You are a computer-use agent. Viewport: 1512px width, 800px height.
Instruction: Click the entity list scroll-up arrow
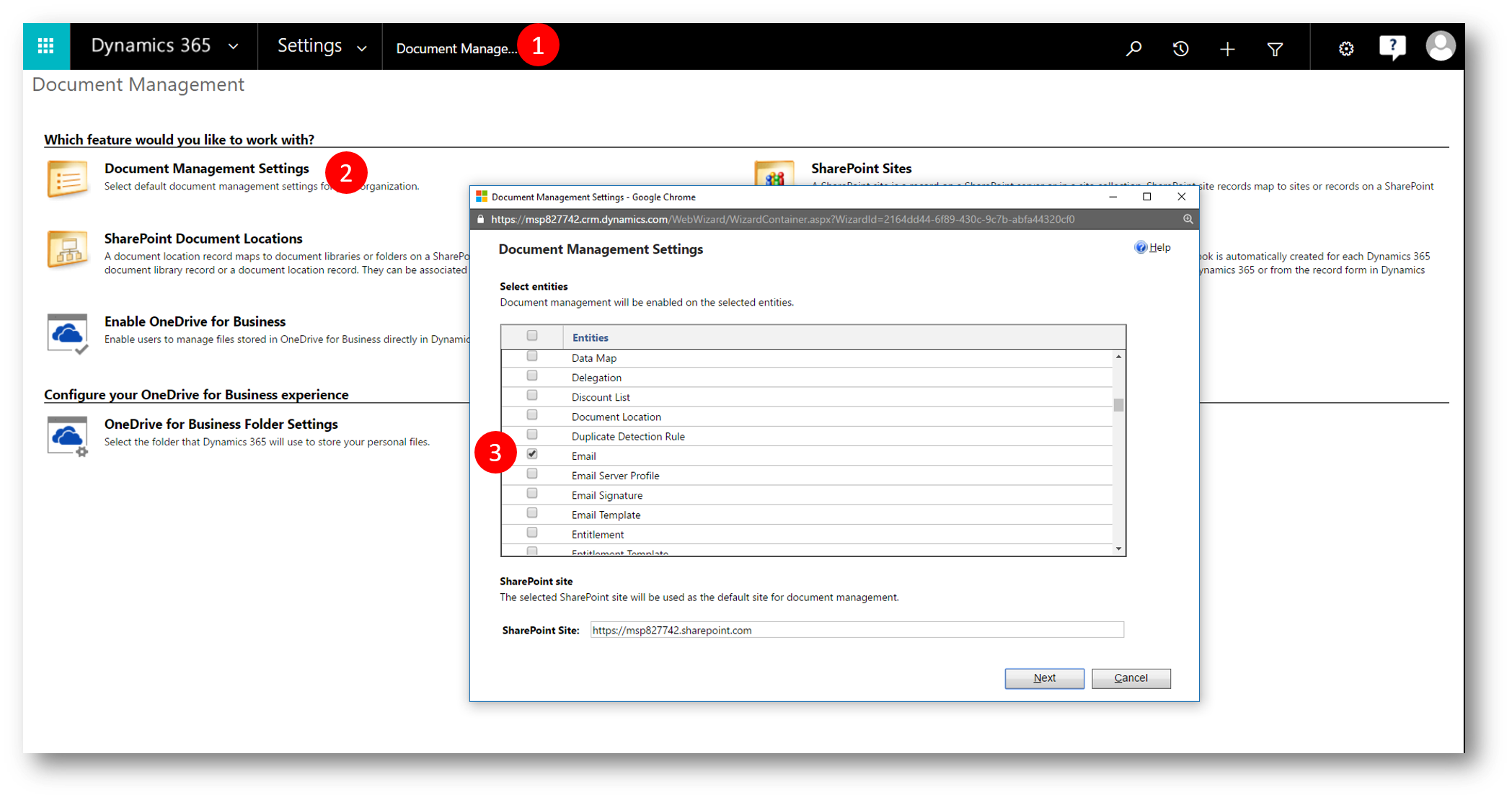pos(1118,357)
